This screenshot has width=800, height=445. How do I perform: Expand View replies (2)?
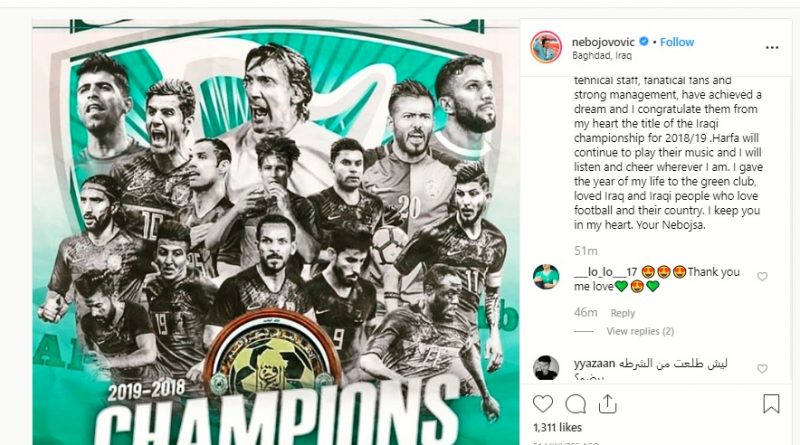(640, 331)
